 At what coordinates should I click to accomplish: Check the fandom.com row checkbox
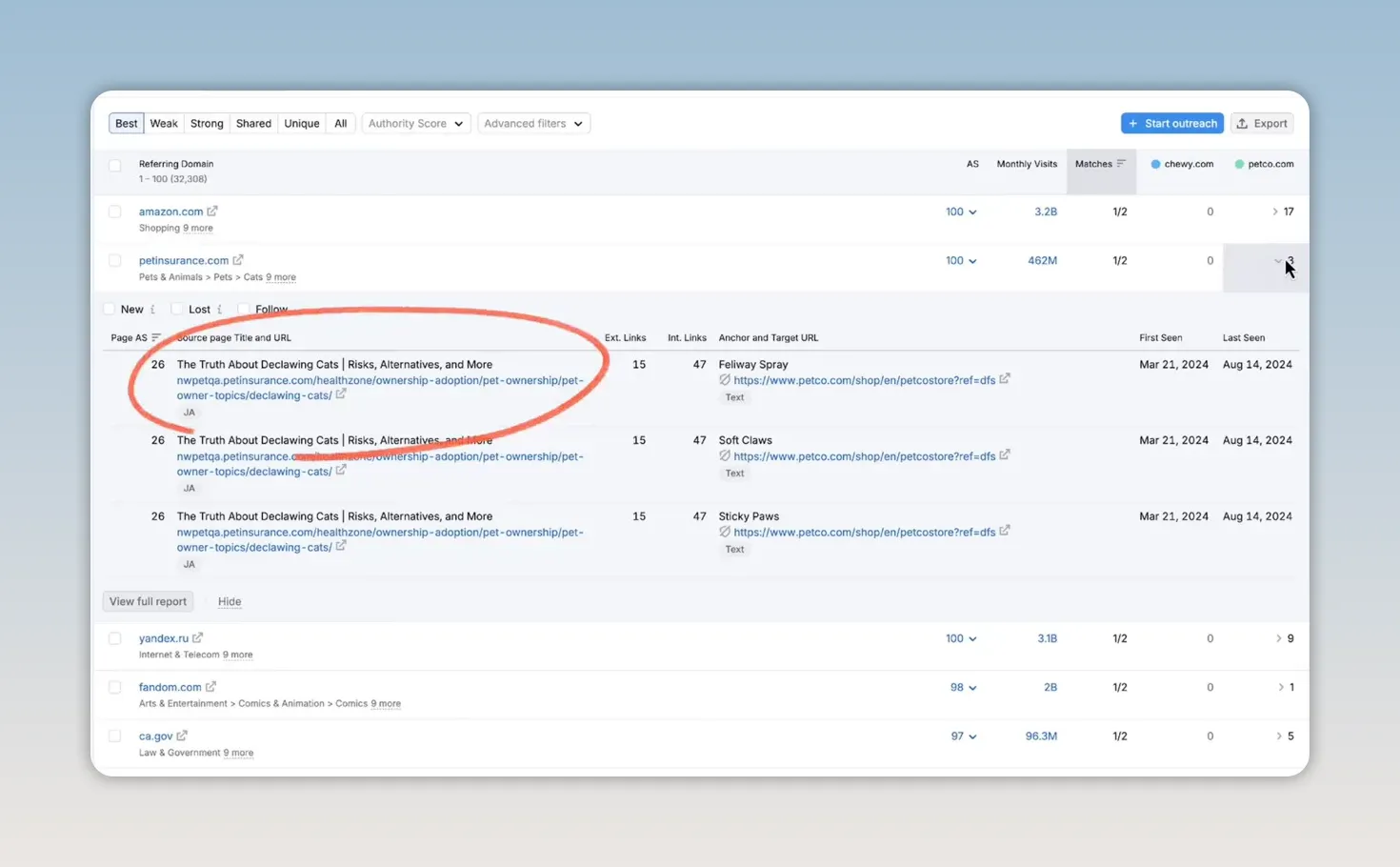(x=115, y=687)
